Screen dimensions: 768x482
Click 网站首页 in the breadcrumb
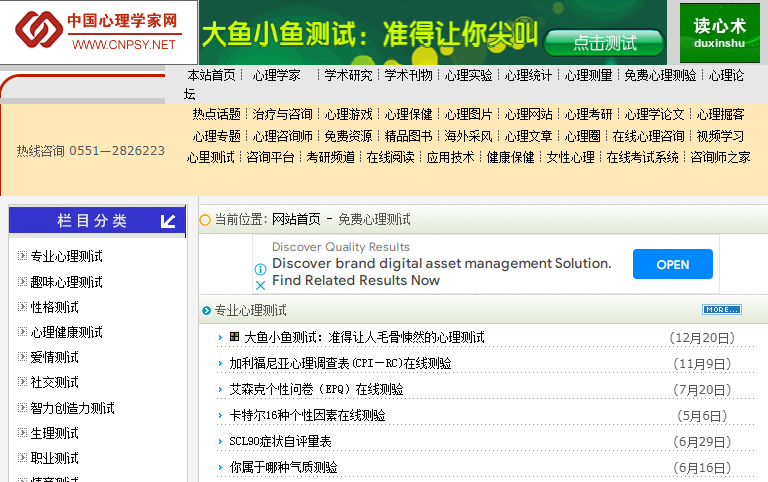[x=296, y=220]
